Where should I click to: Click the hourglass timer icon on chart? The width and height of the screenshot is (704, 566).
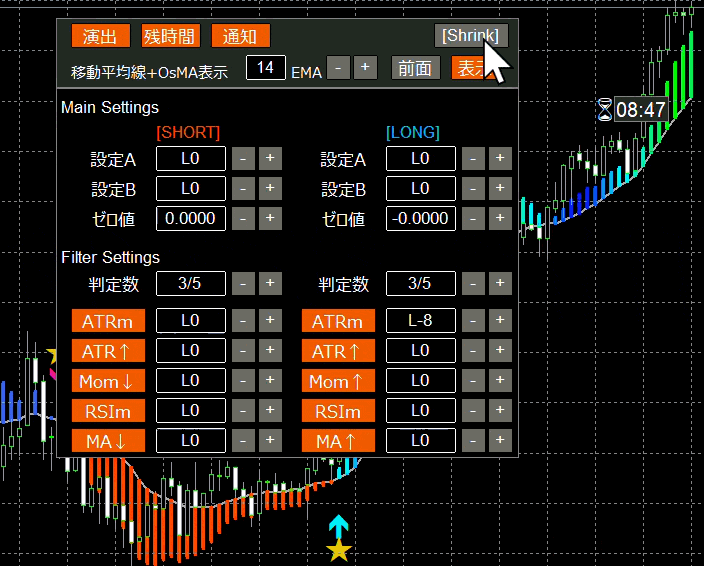coord(604,109)
